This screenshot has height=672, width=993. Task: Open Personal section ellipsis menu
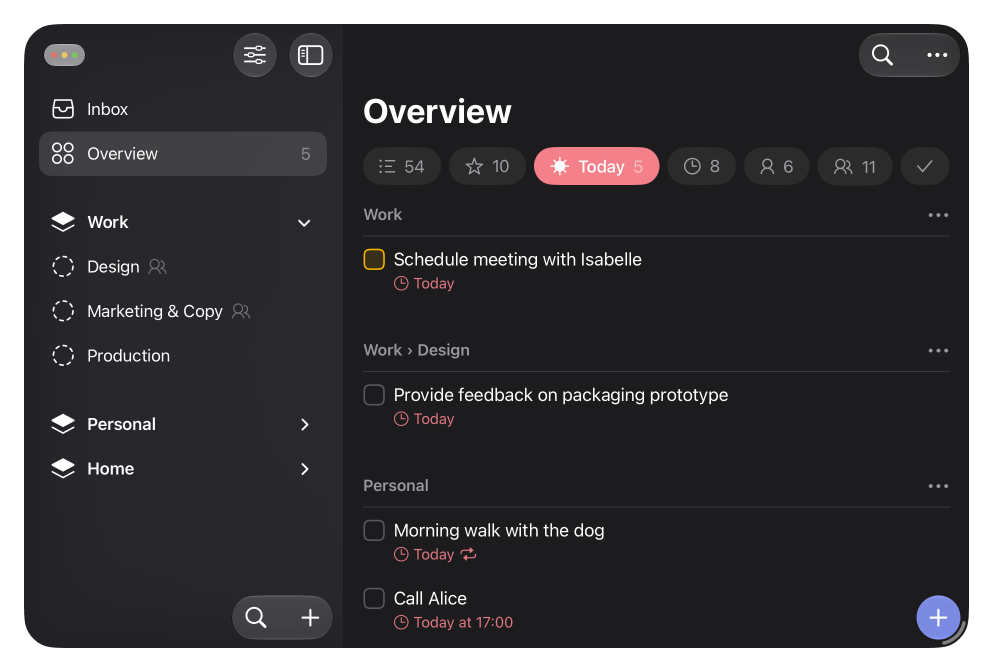click(x=938, y=486)
